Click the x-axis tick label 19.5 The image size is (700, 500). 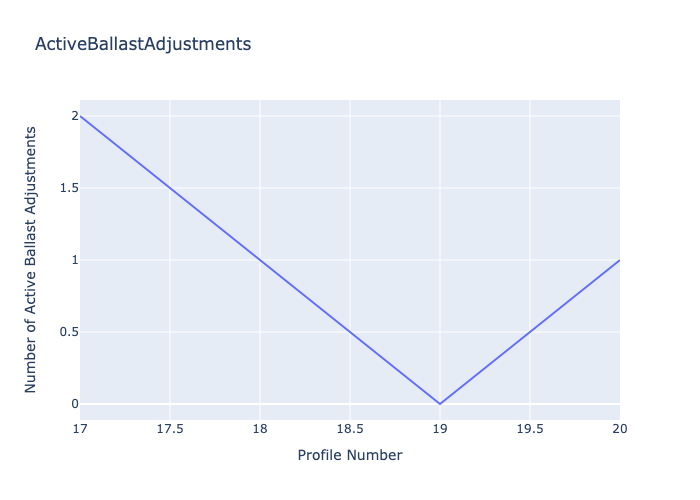(530, 429)
